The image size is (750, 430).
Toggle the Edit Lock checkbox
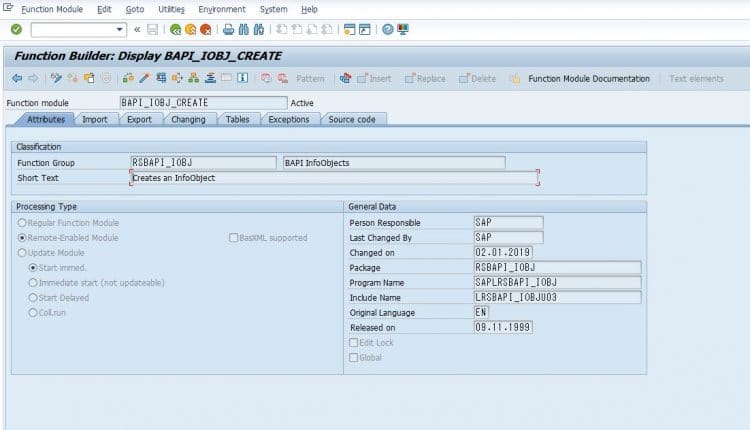tap(353, 342)
